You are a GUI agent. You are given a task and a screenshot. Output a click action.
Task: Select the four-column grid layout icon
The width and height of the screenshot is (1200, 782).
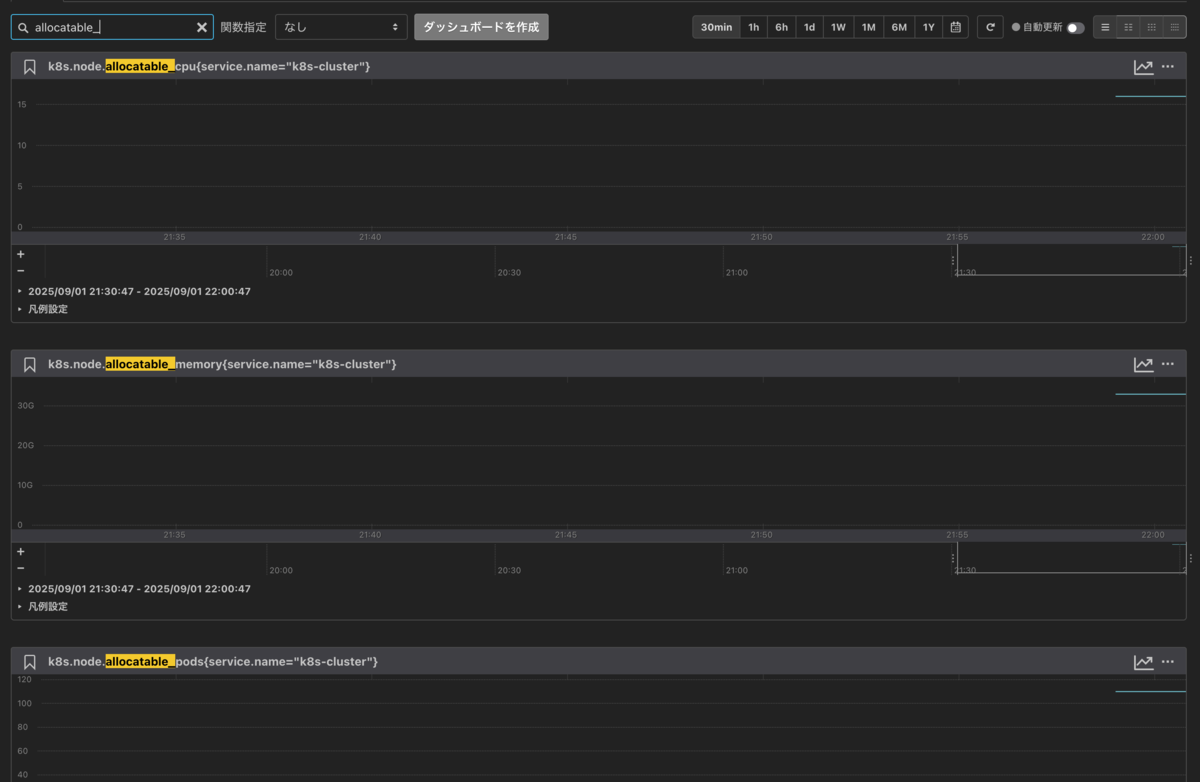tap(1177, 27)
